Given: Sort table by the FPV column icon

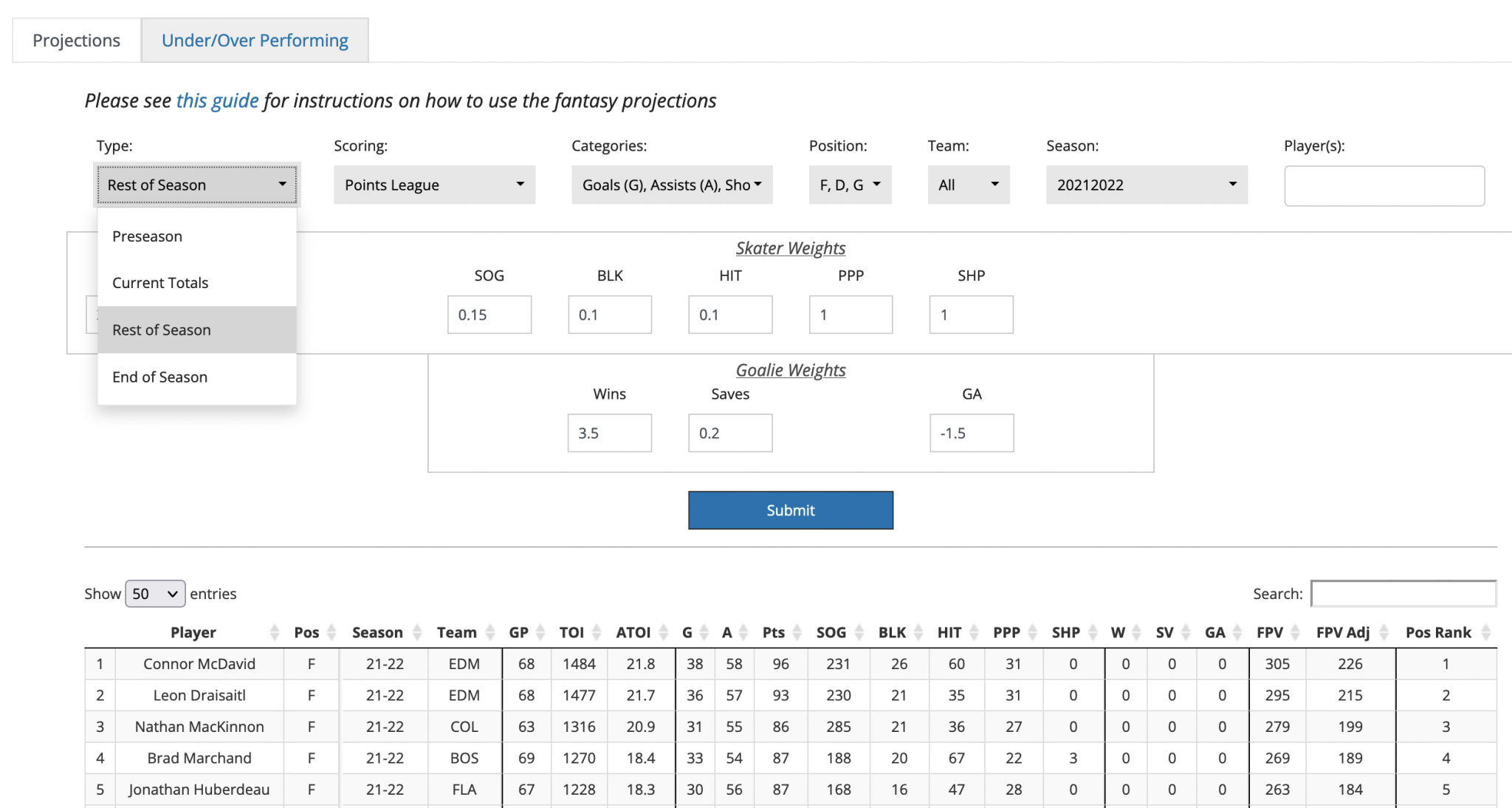Looking at the screenshot, I should [1295, 632].
